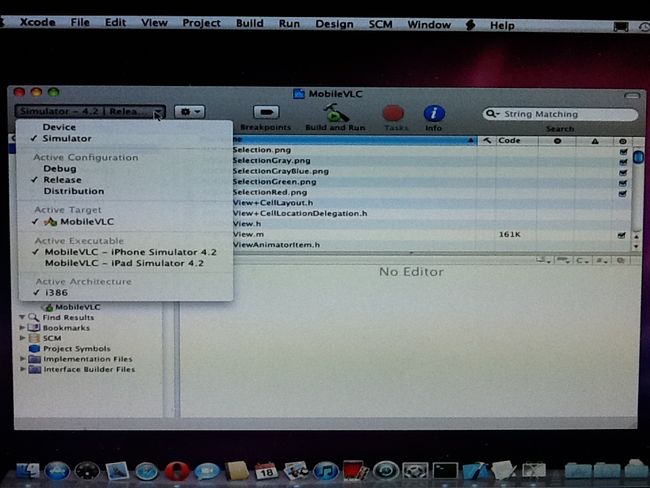Viewport: 650px width, 488px height.
Task: Open the scripts menu icon before Help
Action: coord(470,25)
